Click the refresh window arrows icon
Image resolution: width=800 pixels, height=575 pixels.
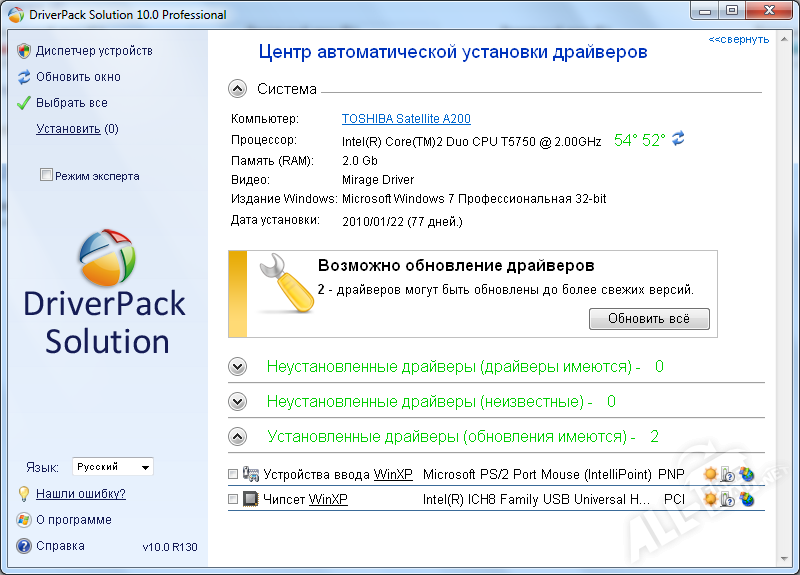[24, 77]
